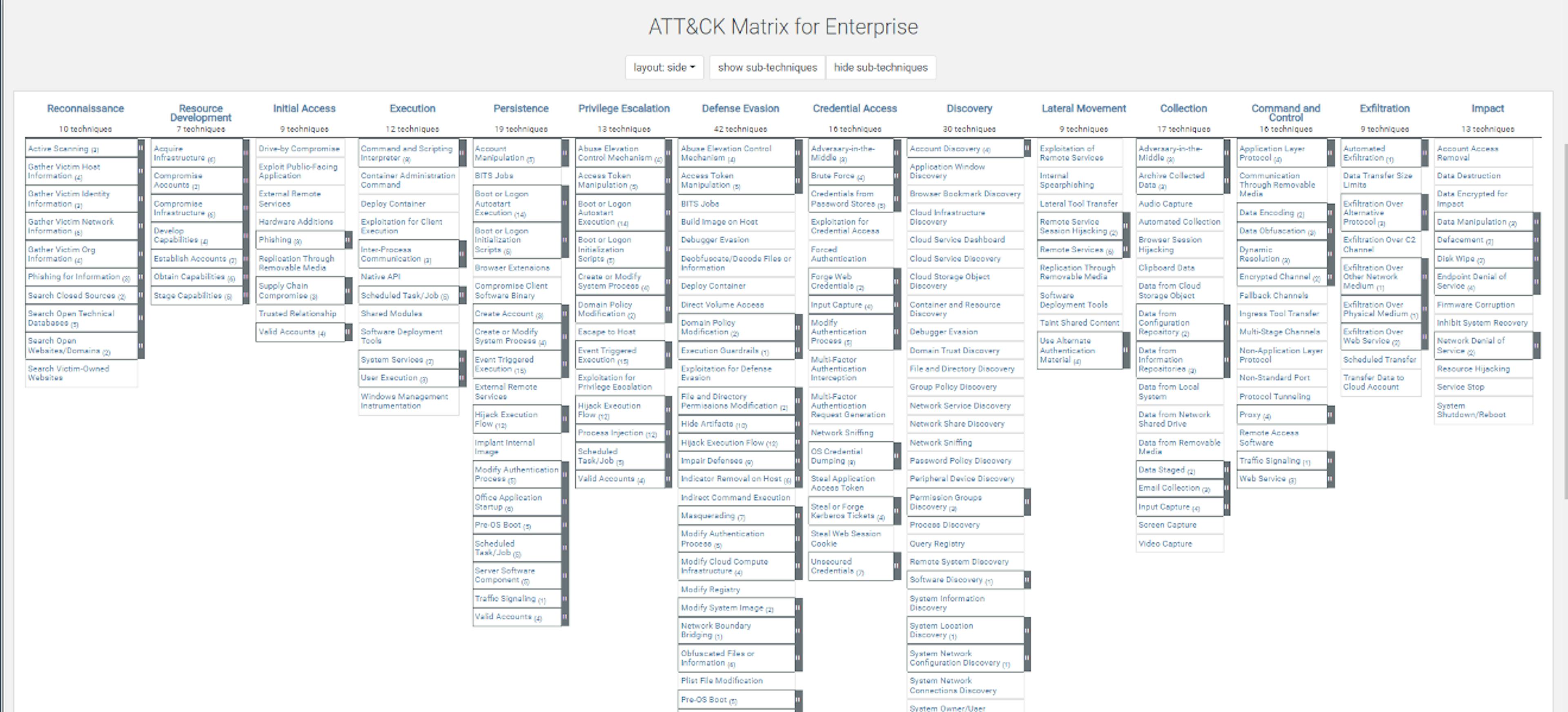Viewport: 1568px width, 712px height.
Task: Open the Resource Development tactic heading
Action: (x=201, y=113)
